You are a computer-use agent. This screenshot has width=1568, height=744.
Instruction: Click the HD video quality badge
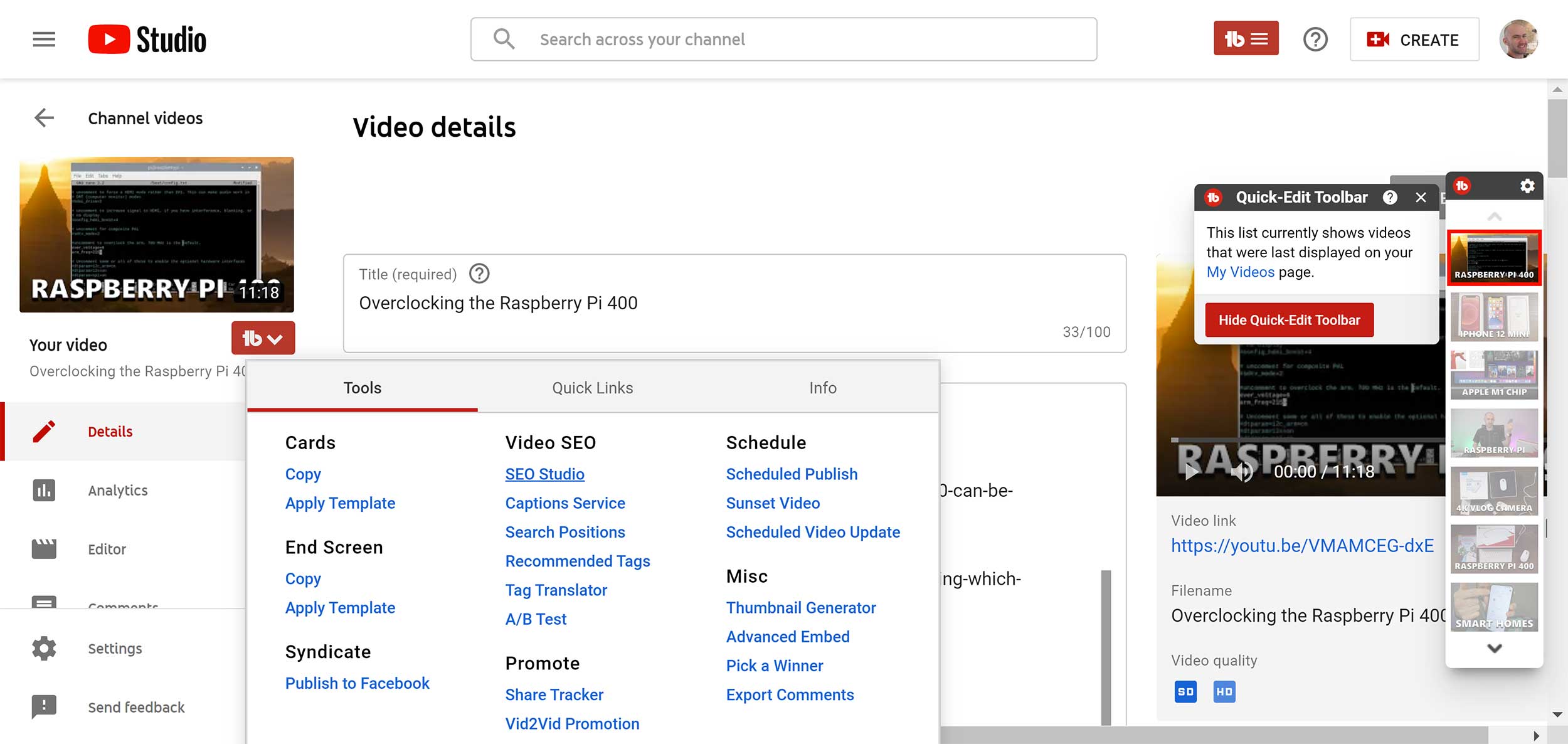(x=1224, y=691)
